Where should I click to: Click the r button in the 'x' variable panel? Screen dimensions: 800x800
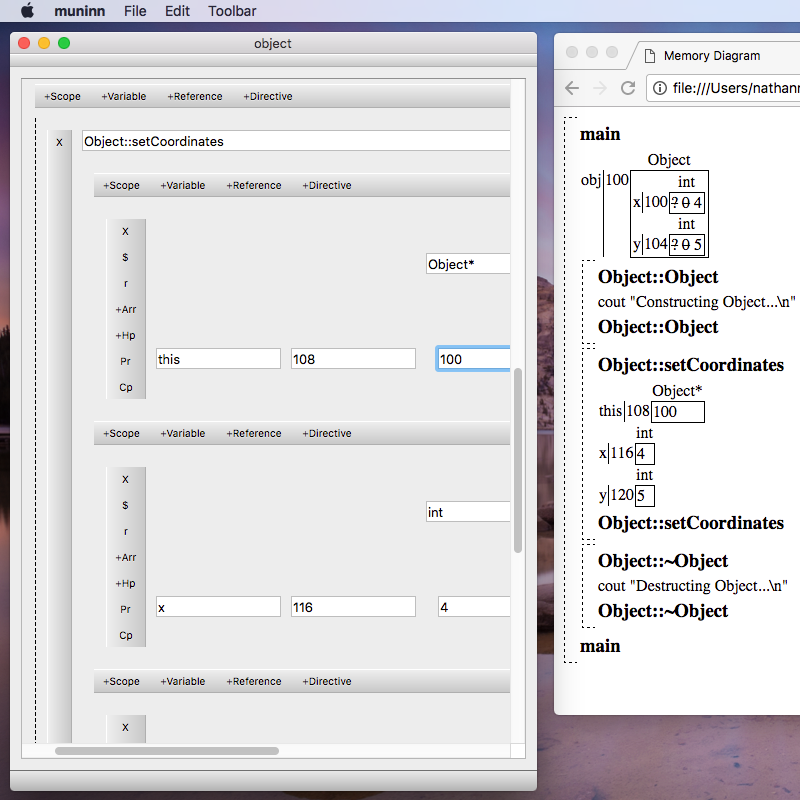pyautogui.click(x=125, y=531)
